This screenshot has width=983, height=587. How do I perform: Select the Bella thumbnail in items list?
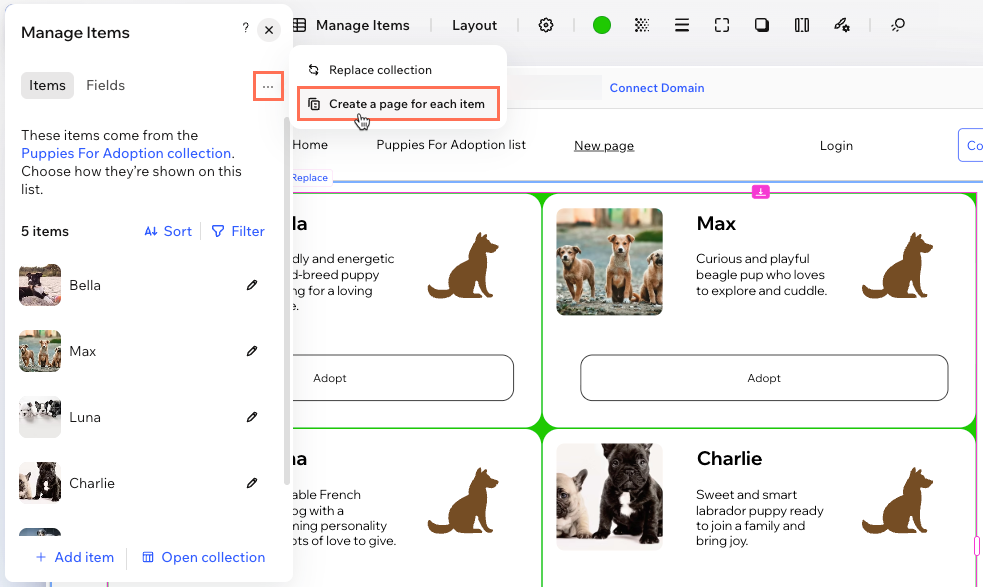(x=40, y=285)
